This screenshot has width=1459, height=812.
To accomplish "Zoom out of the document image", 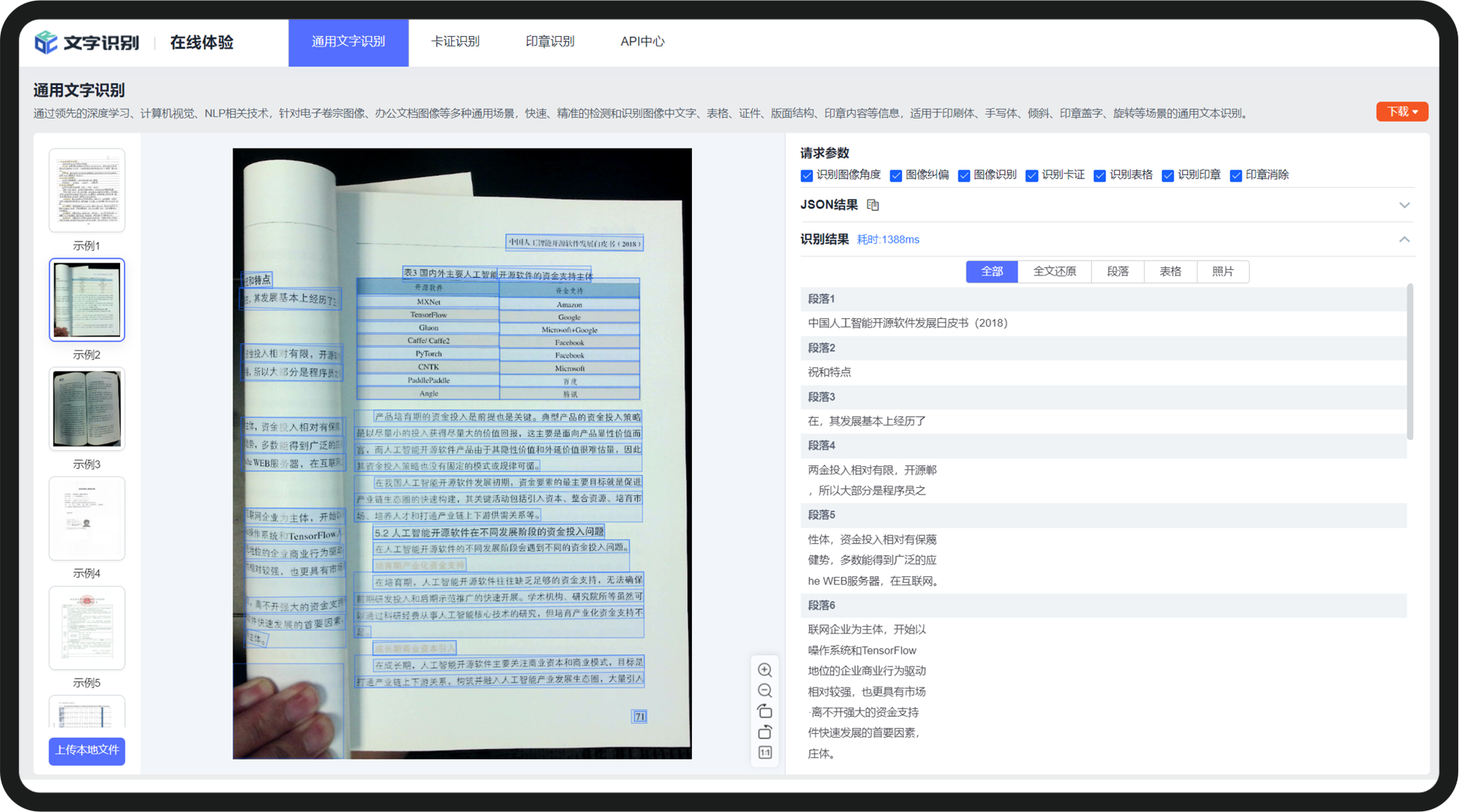I will click(x=765, y=690).
